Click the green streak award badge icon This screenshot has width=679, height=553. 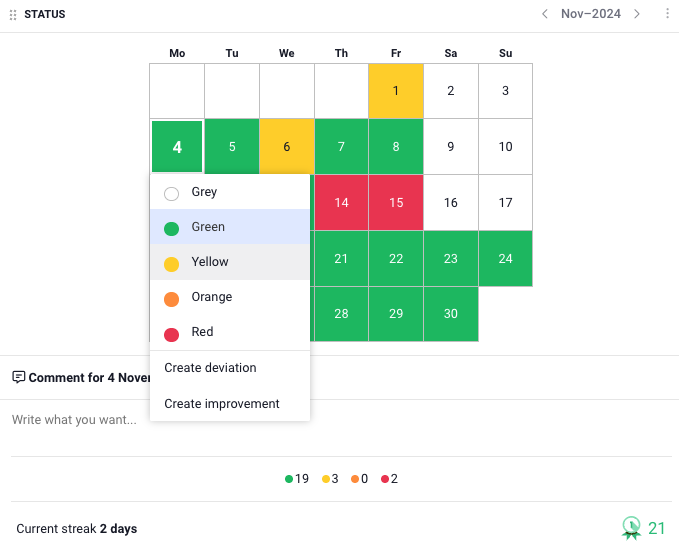(631, 528)
